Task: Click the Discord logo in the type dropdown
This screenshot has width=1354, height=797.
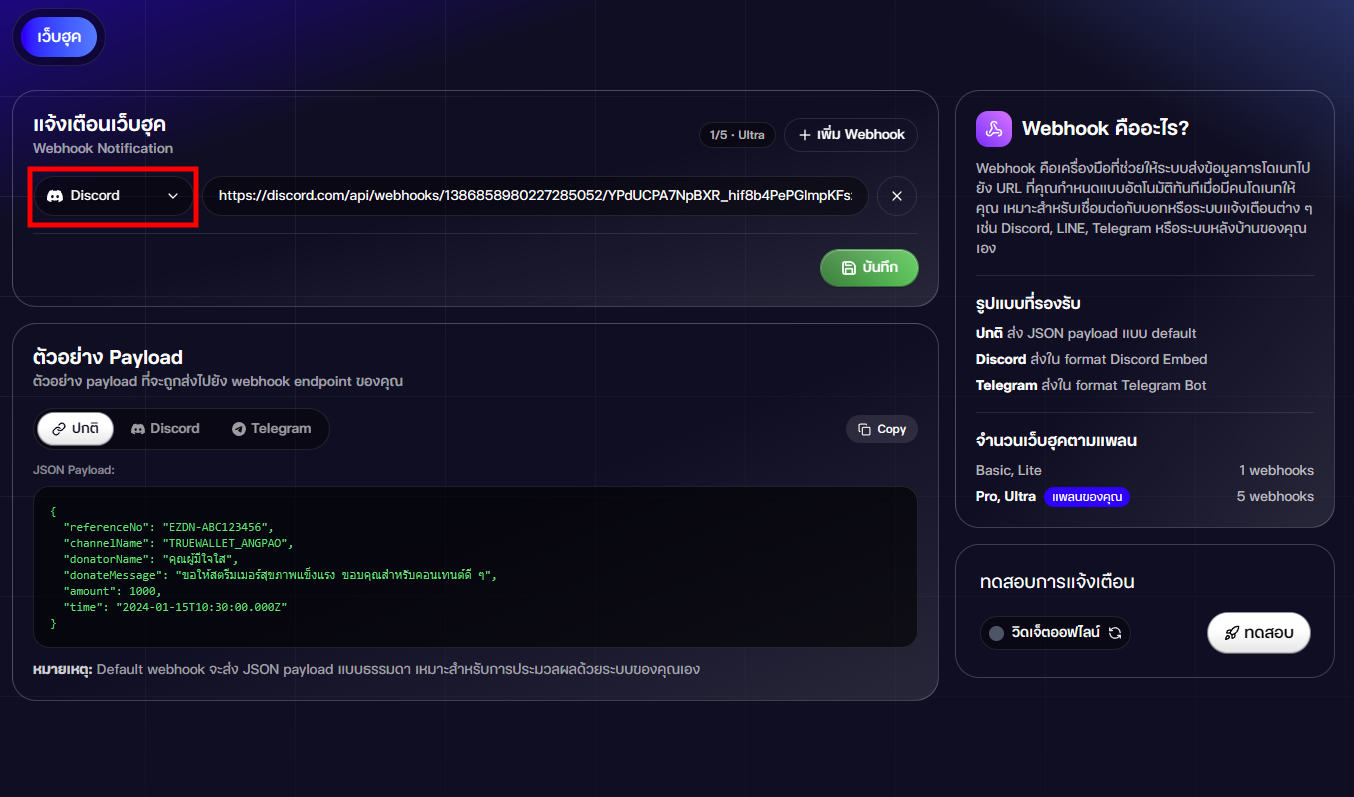Action: pyautogui.click(x=56, y=196)
